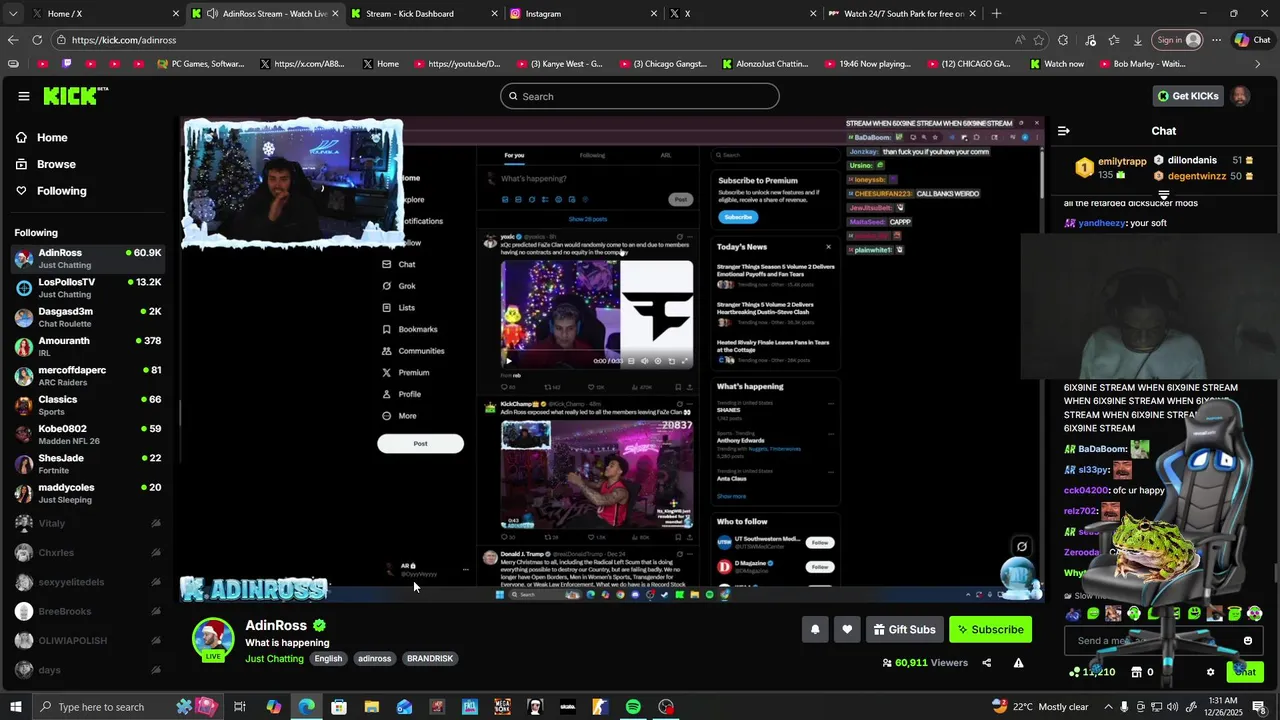This screenshot has height=720, width=1280.
Task: Click the Just Chatting category link
Action: click(274, 659)
